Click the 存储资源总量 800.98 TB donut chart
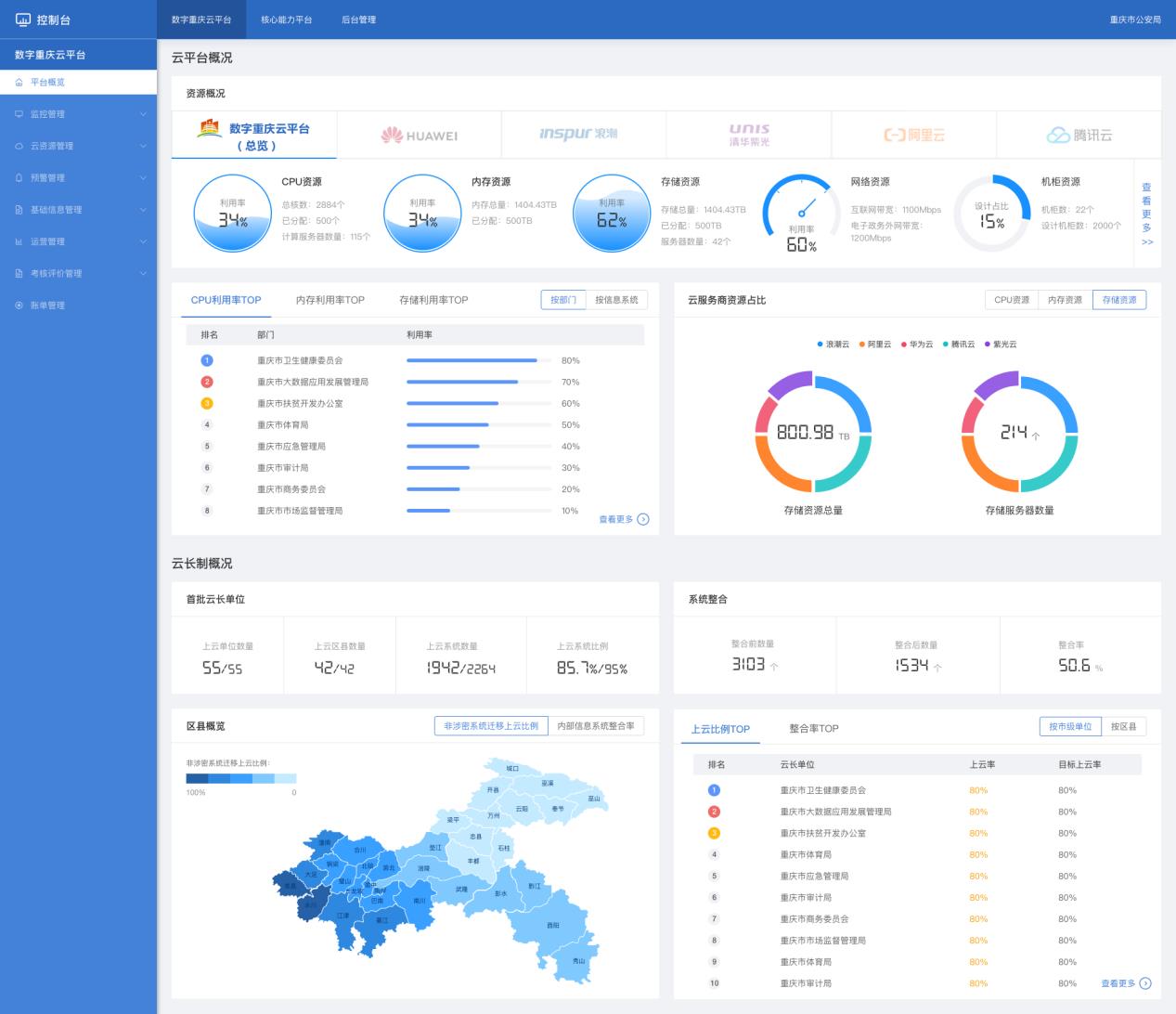Viewport: 1176px width, 1014px height. click(813, 432)
